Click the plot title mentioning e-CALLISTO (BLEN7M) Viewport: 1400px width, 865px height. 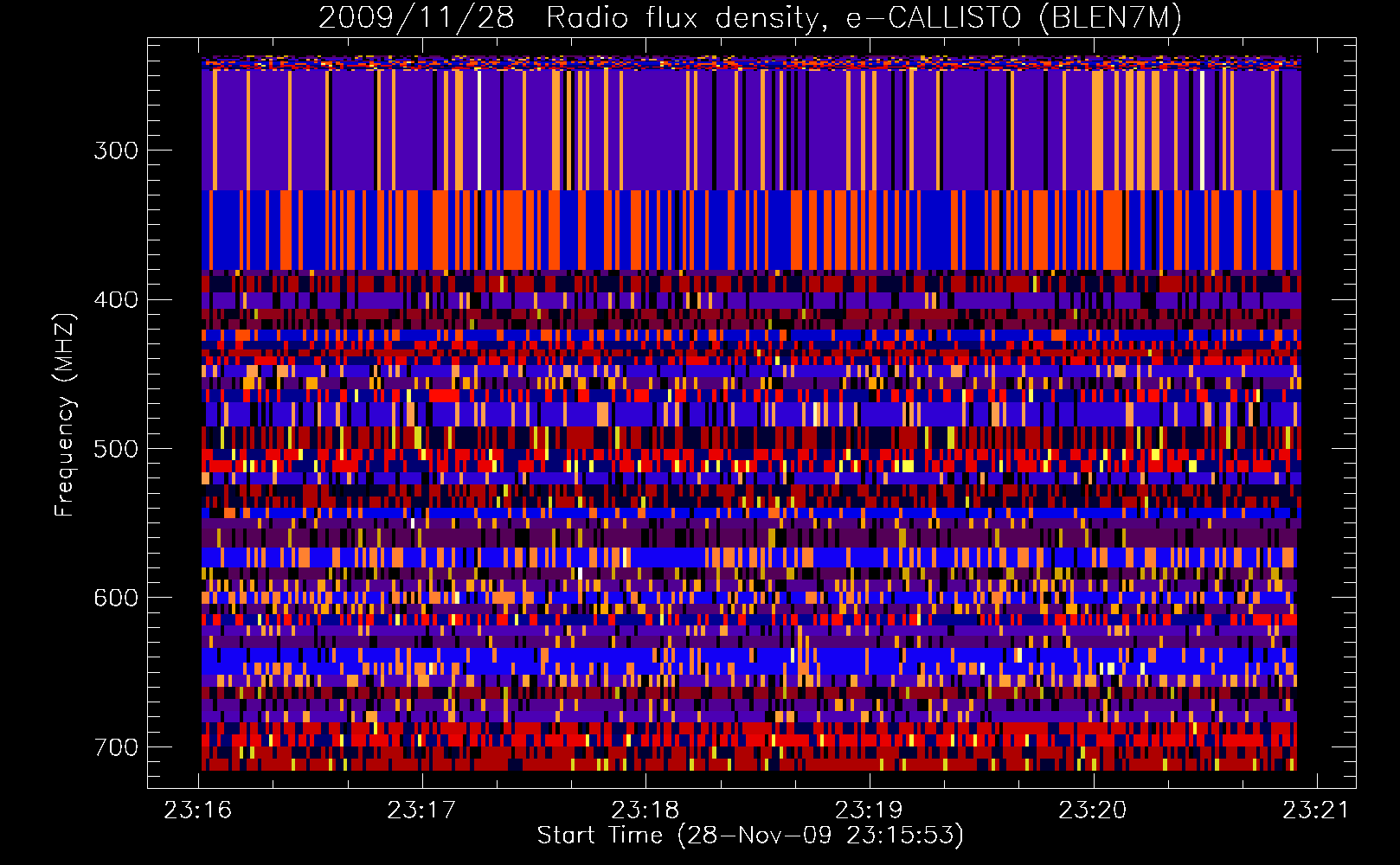[x=750, y=17]
